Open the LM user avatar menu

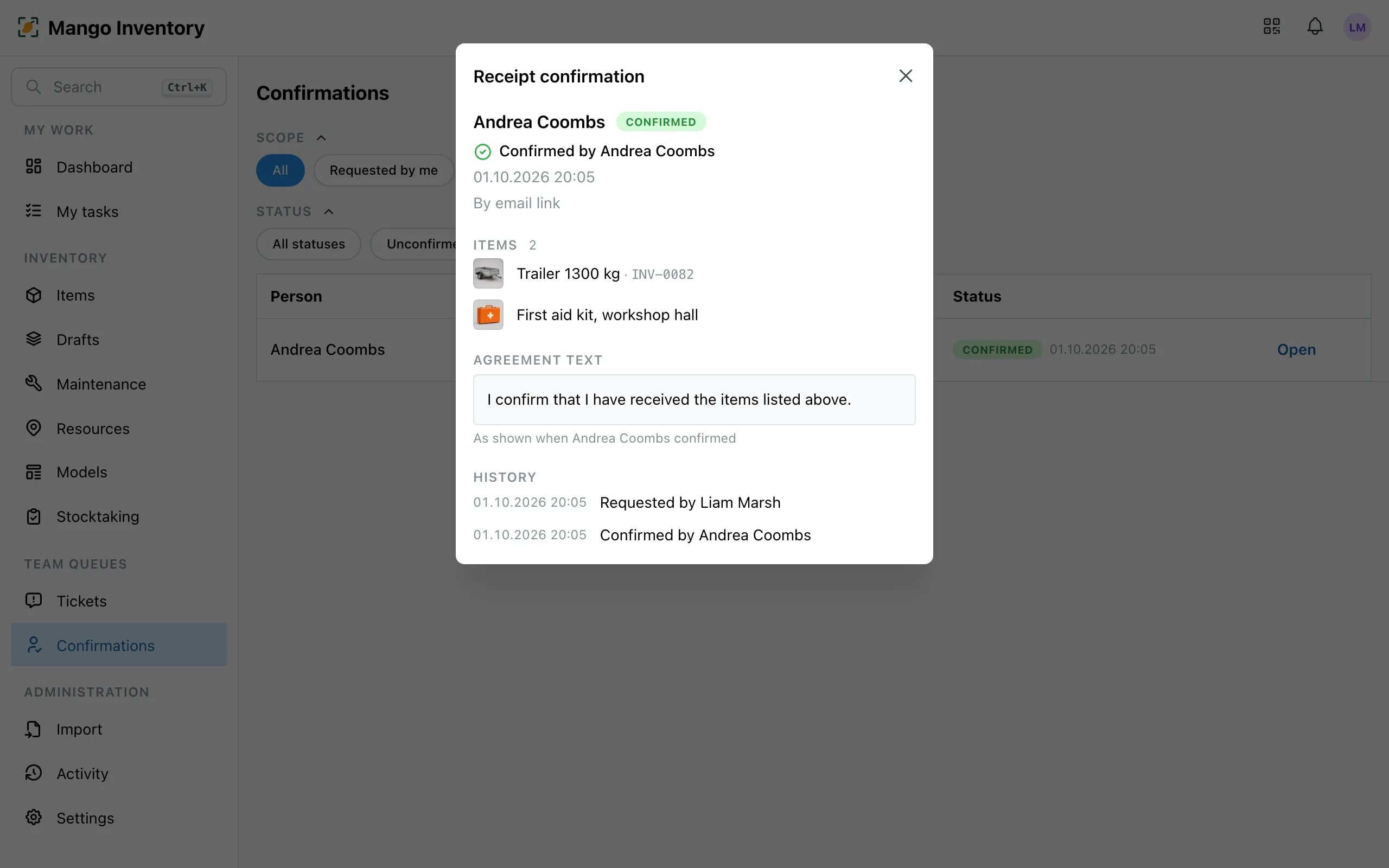coord(1357,27)
